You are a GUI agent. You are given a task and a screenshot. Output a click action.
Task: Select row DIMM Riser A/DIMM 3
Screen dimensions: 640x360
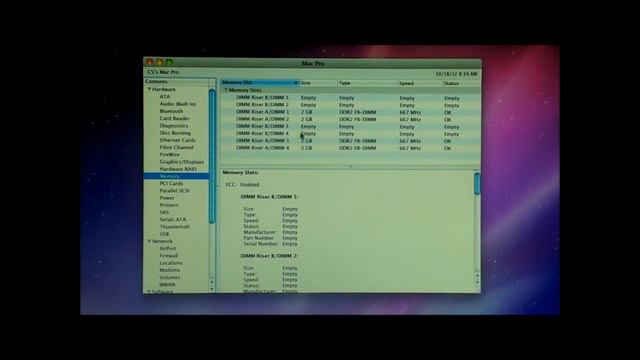(x=350, y=141)
